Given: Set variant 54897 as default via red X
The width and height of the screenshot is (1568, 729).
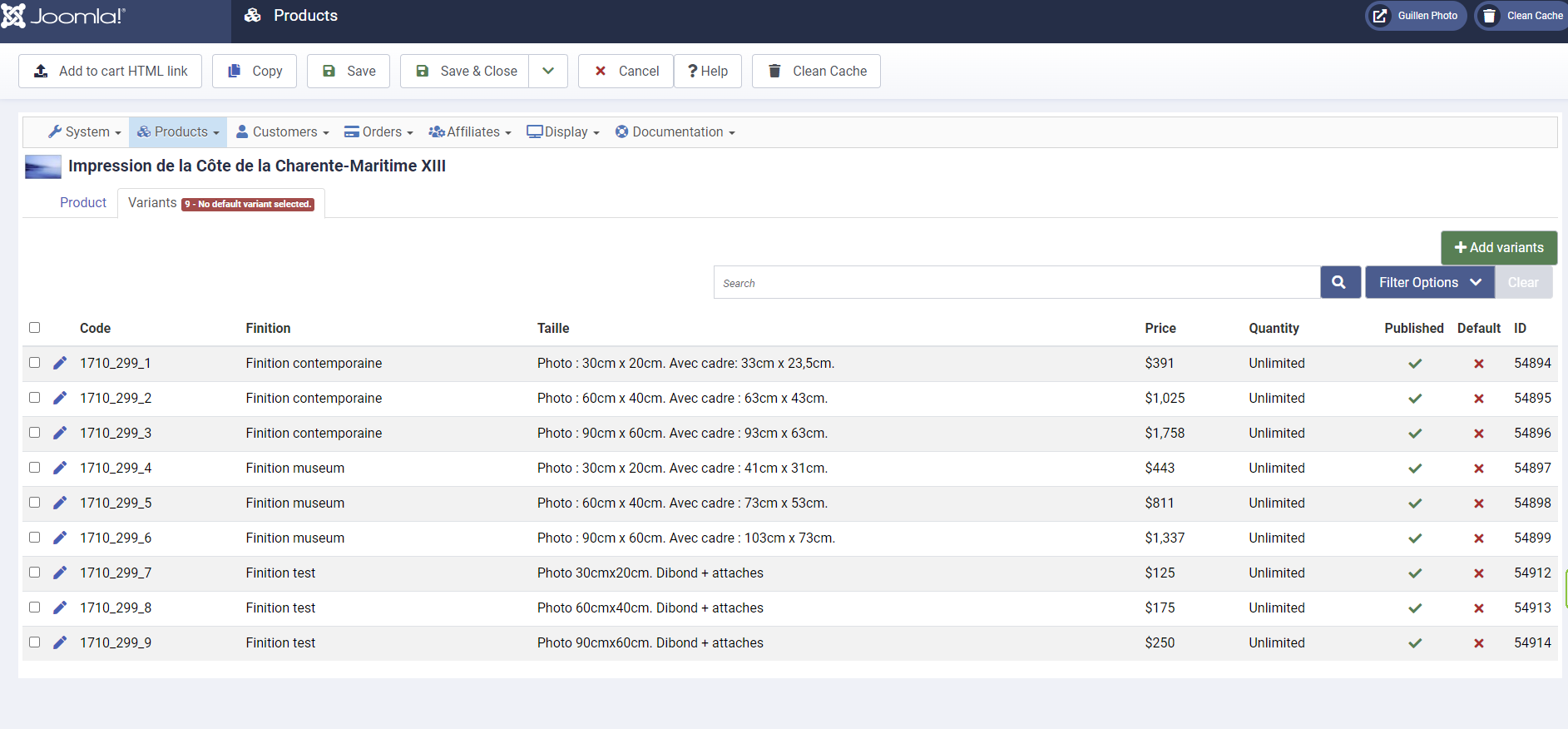Looking at the screenshot, I should click(x=1478, y=469).
